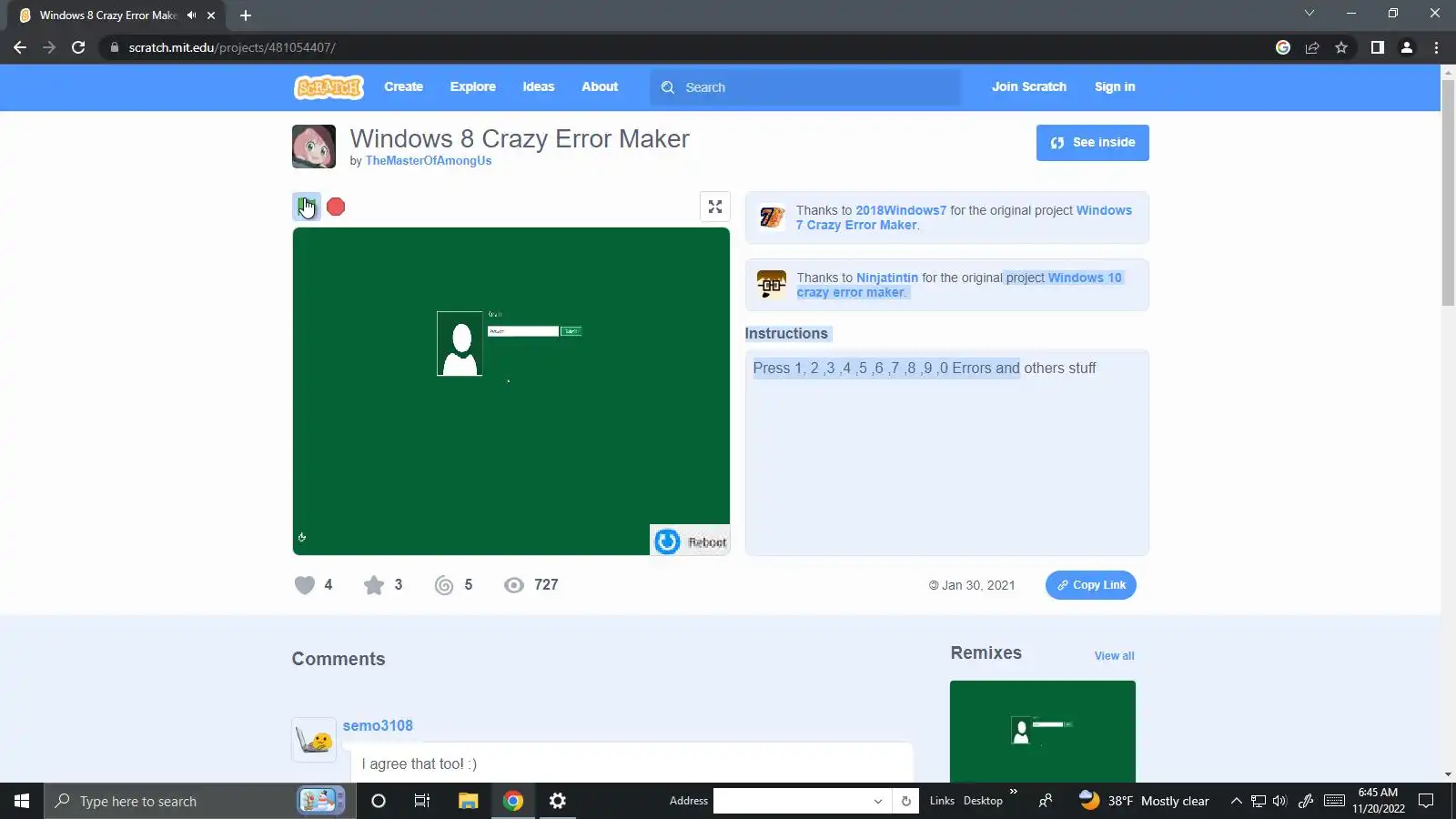The width and height of the screenshot is (1456, 819).
Task: Expand the tab search dropdown arrow
Action: (1309, 13)
